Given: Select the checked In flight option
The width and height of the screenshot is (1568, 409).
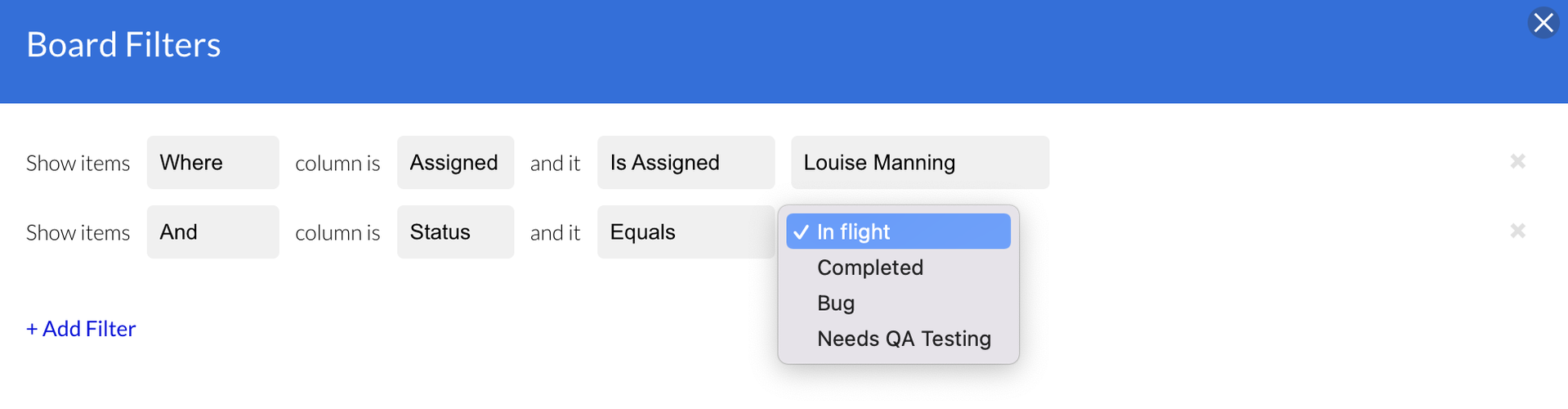Looking at the screenshot, I should coord(898,231).
